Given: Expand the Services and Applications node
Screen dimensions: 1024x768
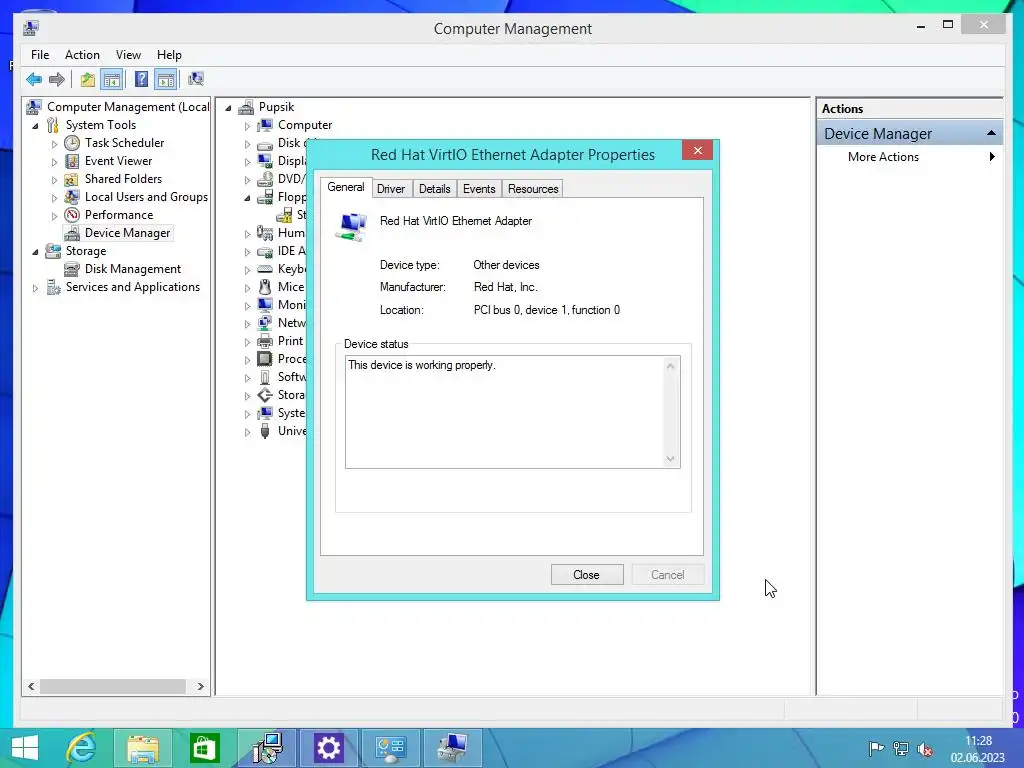Looking at the screenshot, I should tap(35, 287).
